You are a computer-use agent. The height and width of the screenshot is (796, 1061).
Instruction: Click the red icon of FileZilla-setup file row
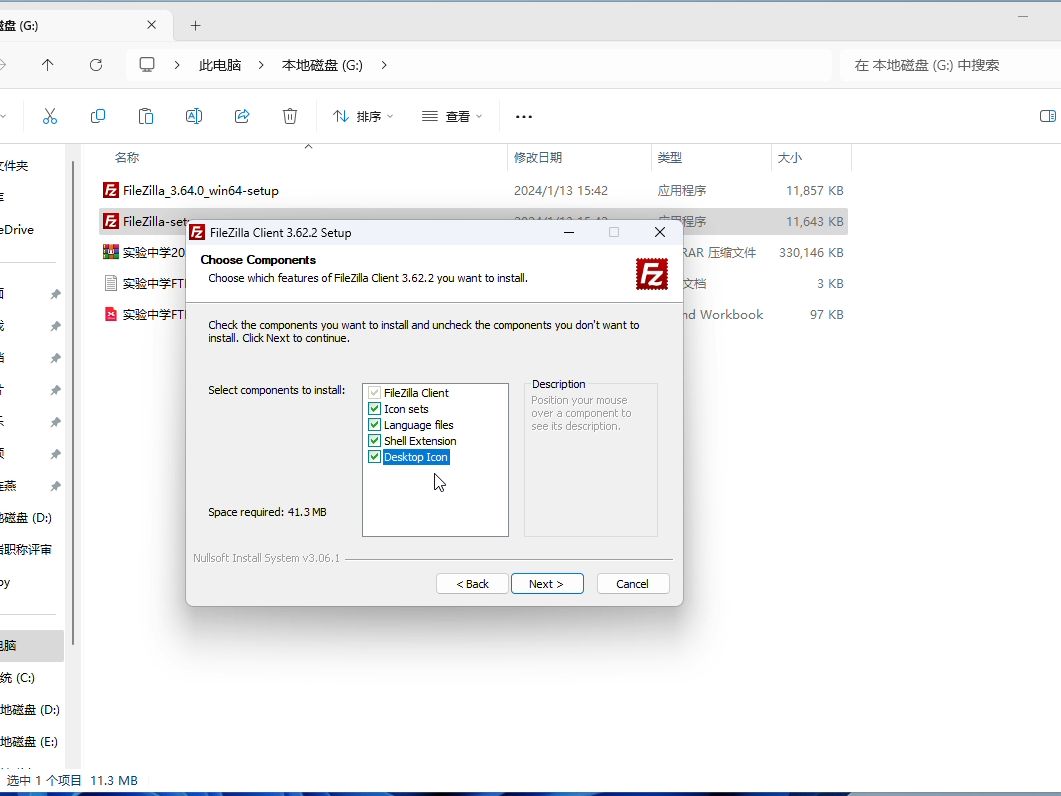tap(111, 221)
